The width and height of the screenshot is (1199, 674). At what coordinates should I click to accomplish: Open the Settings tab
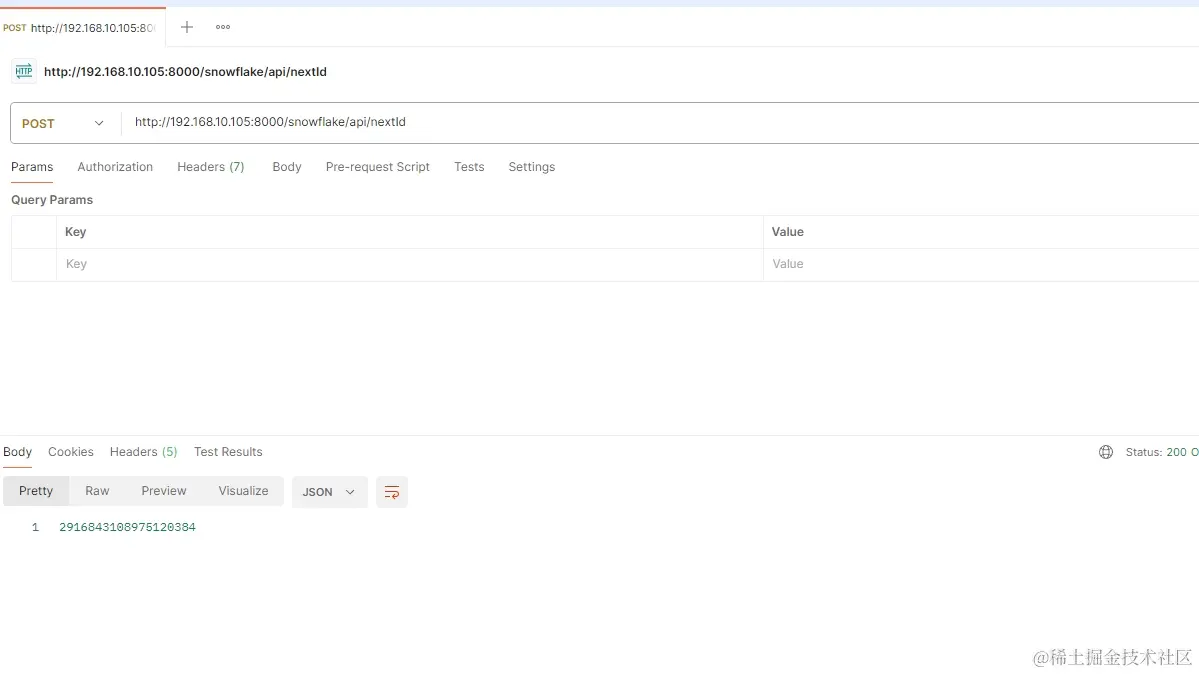tap(531, 167)
